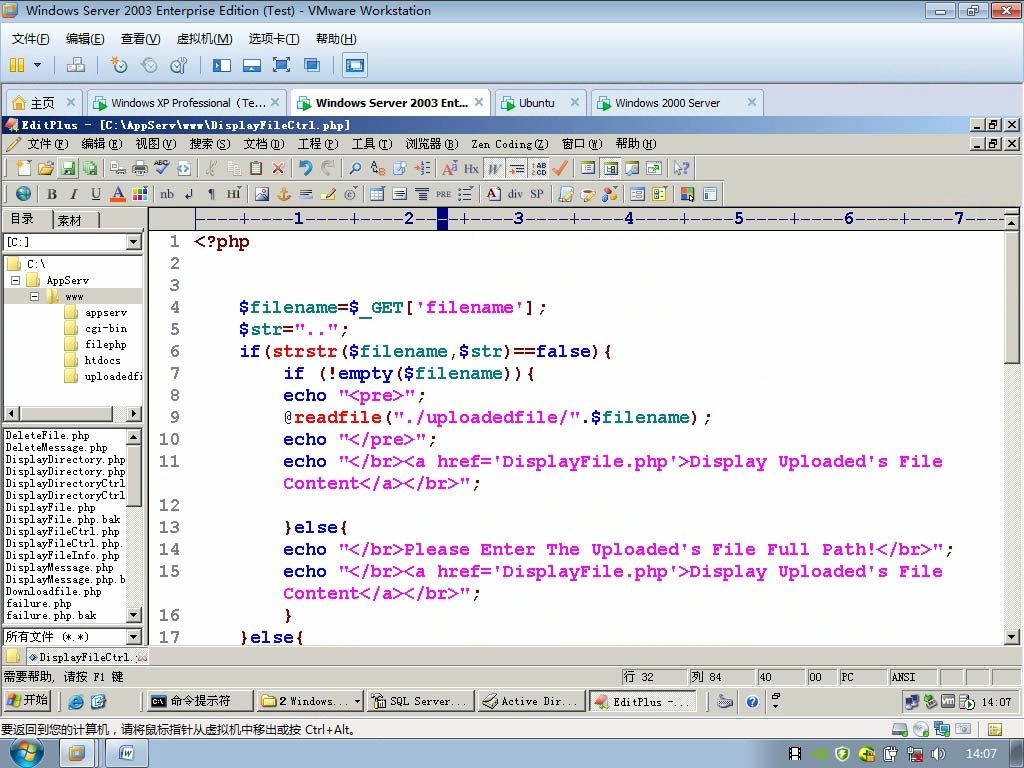The image size is (1024, 768).
Task: Run the ABC spell check icon
Action: 161,168
